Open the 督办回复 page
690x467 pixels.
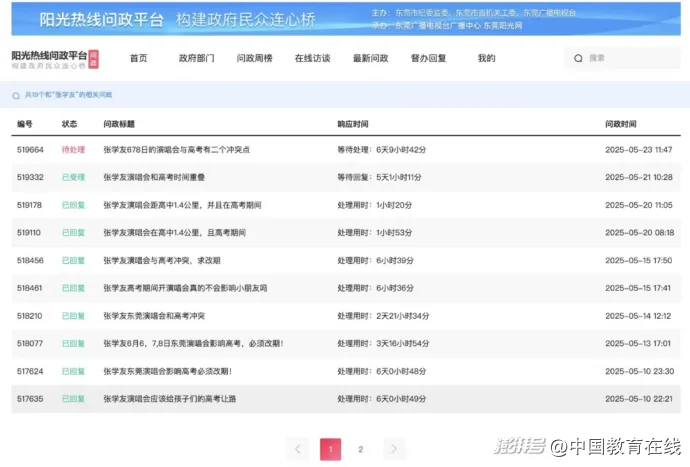click(428, 59)
